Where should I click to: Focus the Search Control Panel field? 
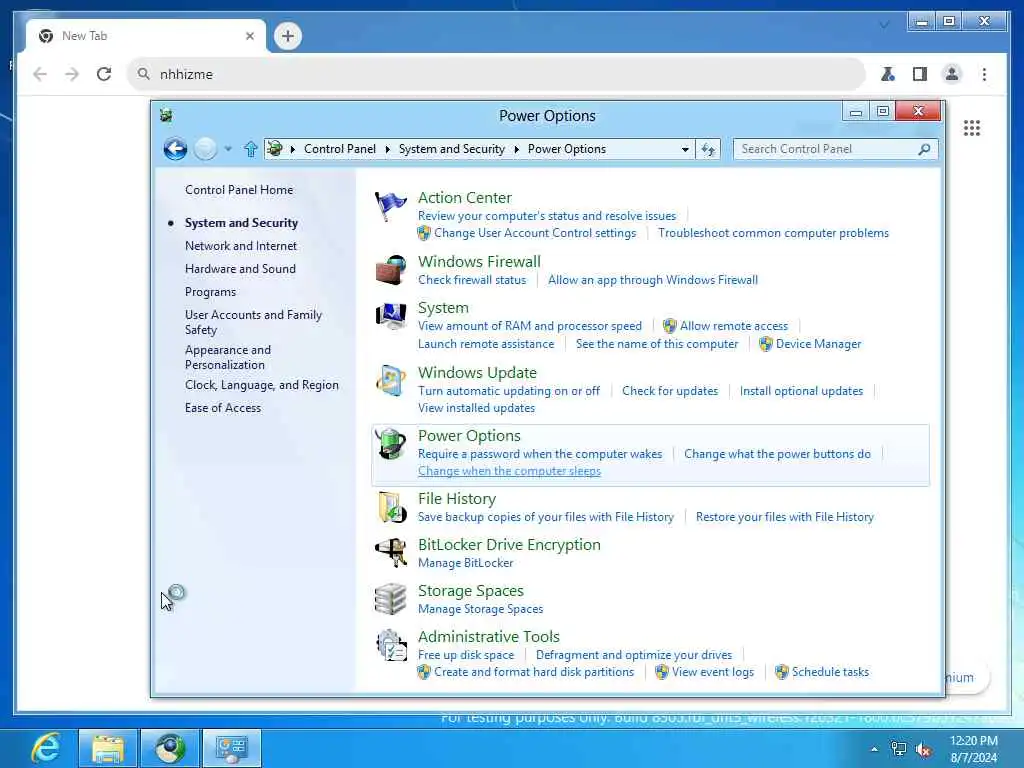pyautogui.click(x=835, y=150)
